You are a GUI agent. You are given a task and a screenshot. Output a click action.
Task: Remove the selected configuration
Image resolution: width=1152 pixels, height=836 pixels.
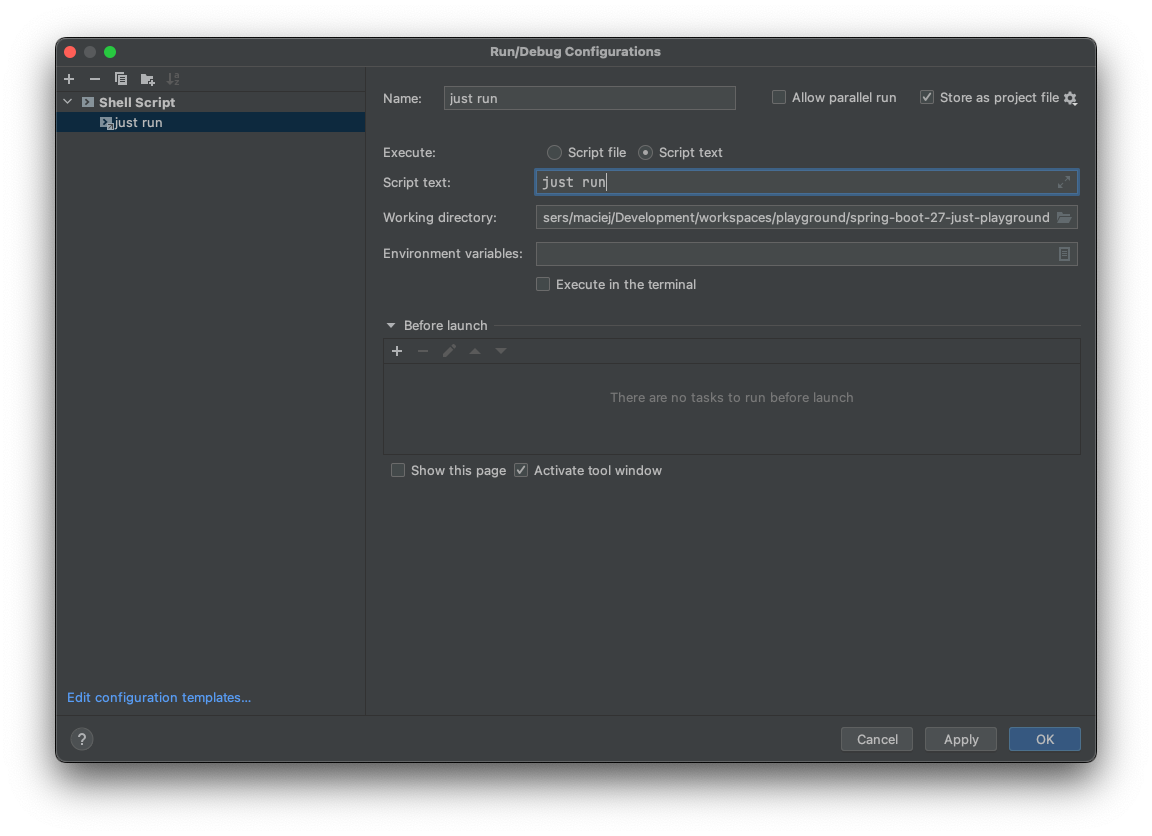tap(95, 79)
